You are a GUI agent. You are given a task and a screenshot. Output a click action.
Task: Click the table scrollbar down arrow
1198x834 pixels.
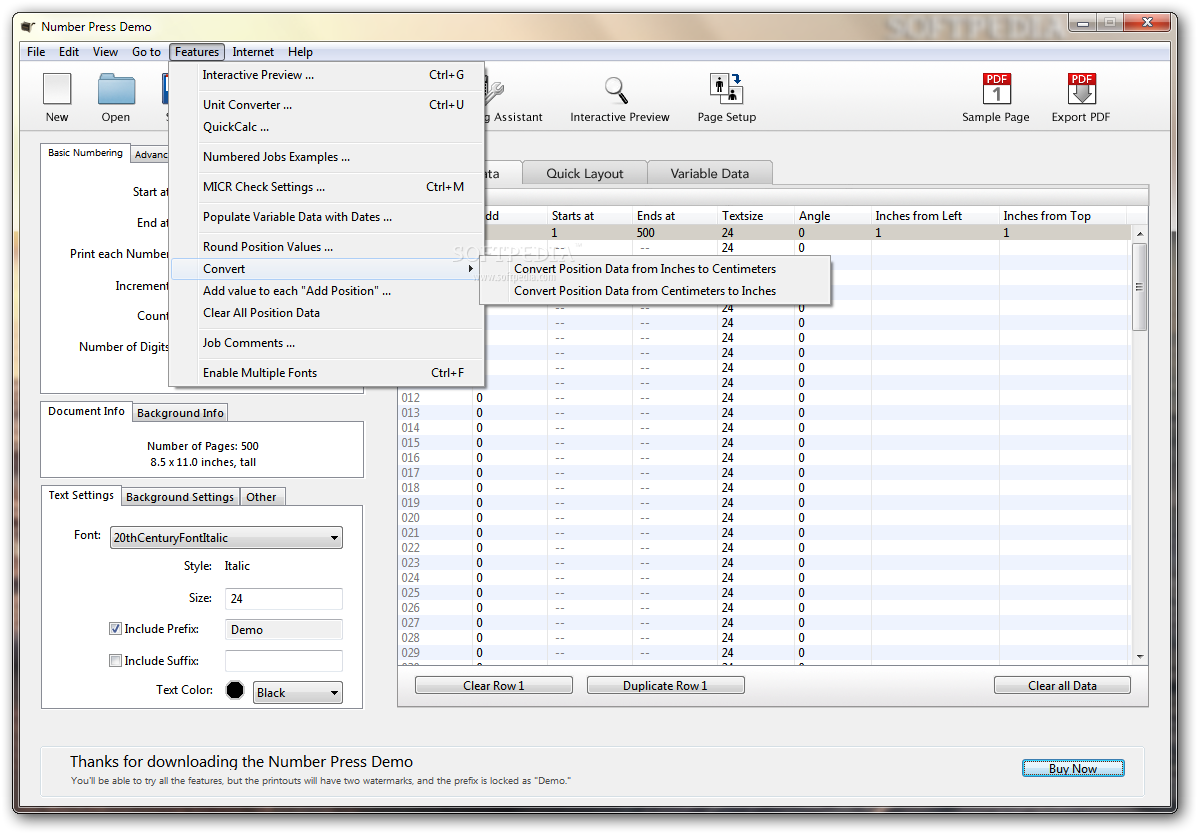coord(1140,656)
